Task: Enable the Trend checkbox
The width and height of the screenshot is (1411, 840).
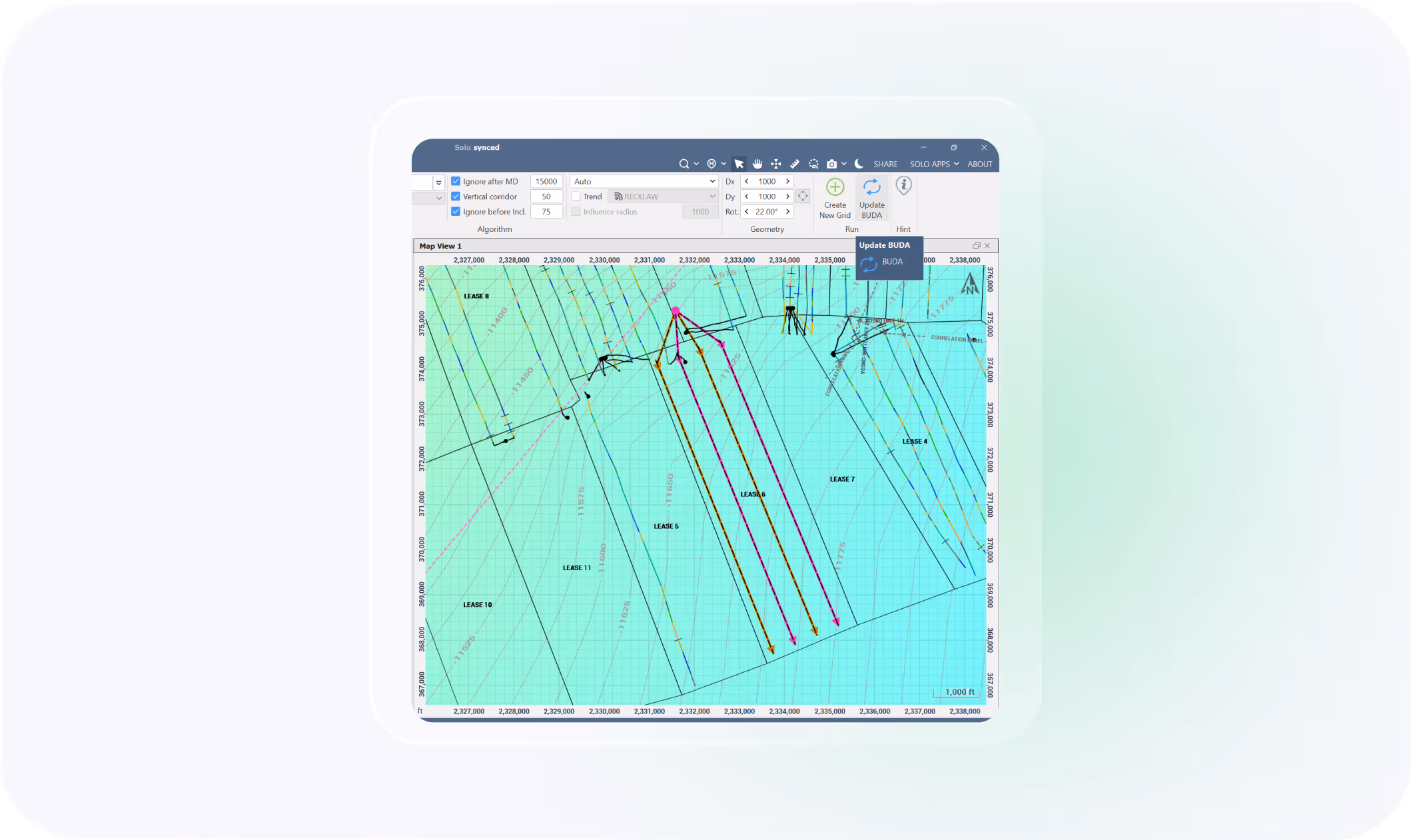Action: click(x=576, y=197)
